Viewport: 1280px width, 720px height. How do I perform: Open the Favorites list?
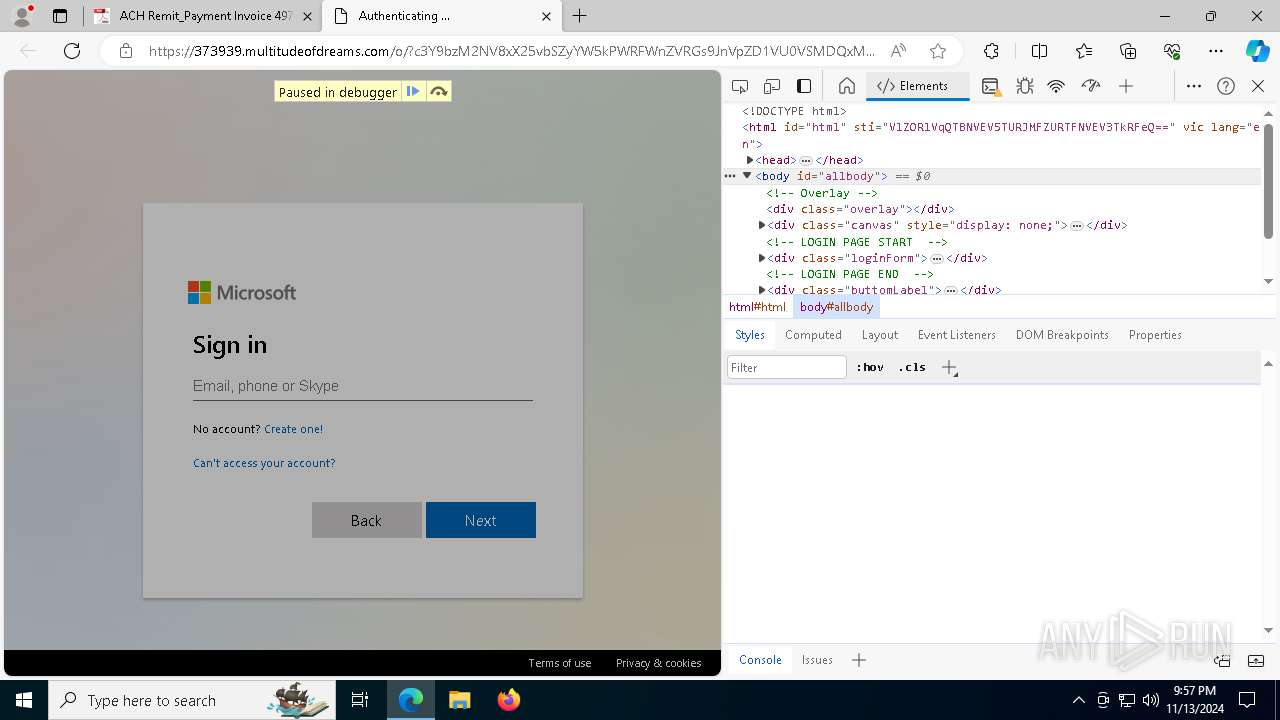point(1084,51)
